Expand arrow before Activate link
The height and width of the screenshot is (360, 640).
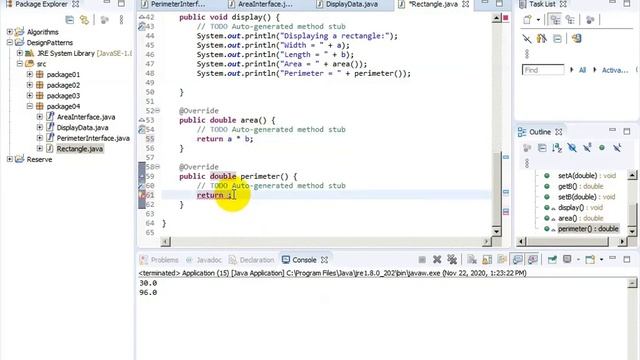coord(595,70)
